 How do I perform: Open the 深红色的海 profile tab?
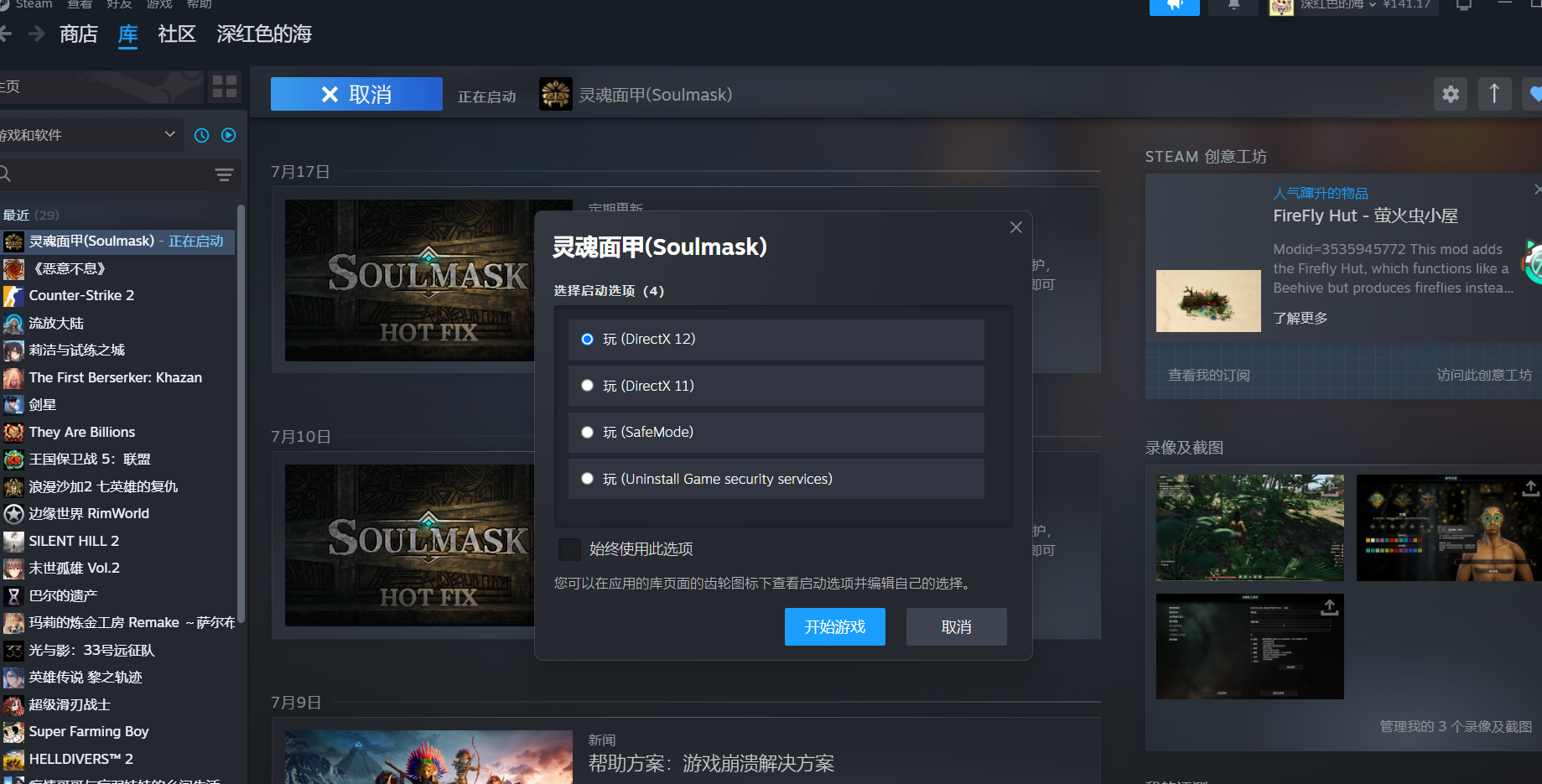(x=264, y=34)
